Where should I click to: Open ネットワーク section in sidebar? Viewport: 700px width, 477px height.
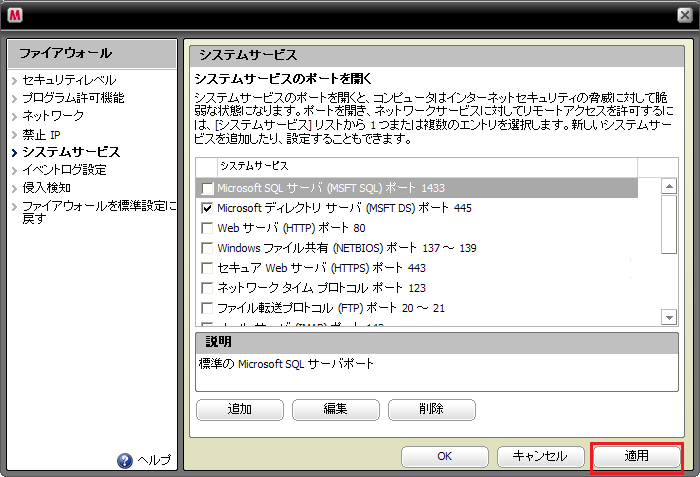coord(53,116)
